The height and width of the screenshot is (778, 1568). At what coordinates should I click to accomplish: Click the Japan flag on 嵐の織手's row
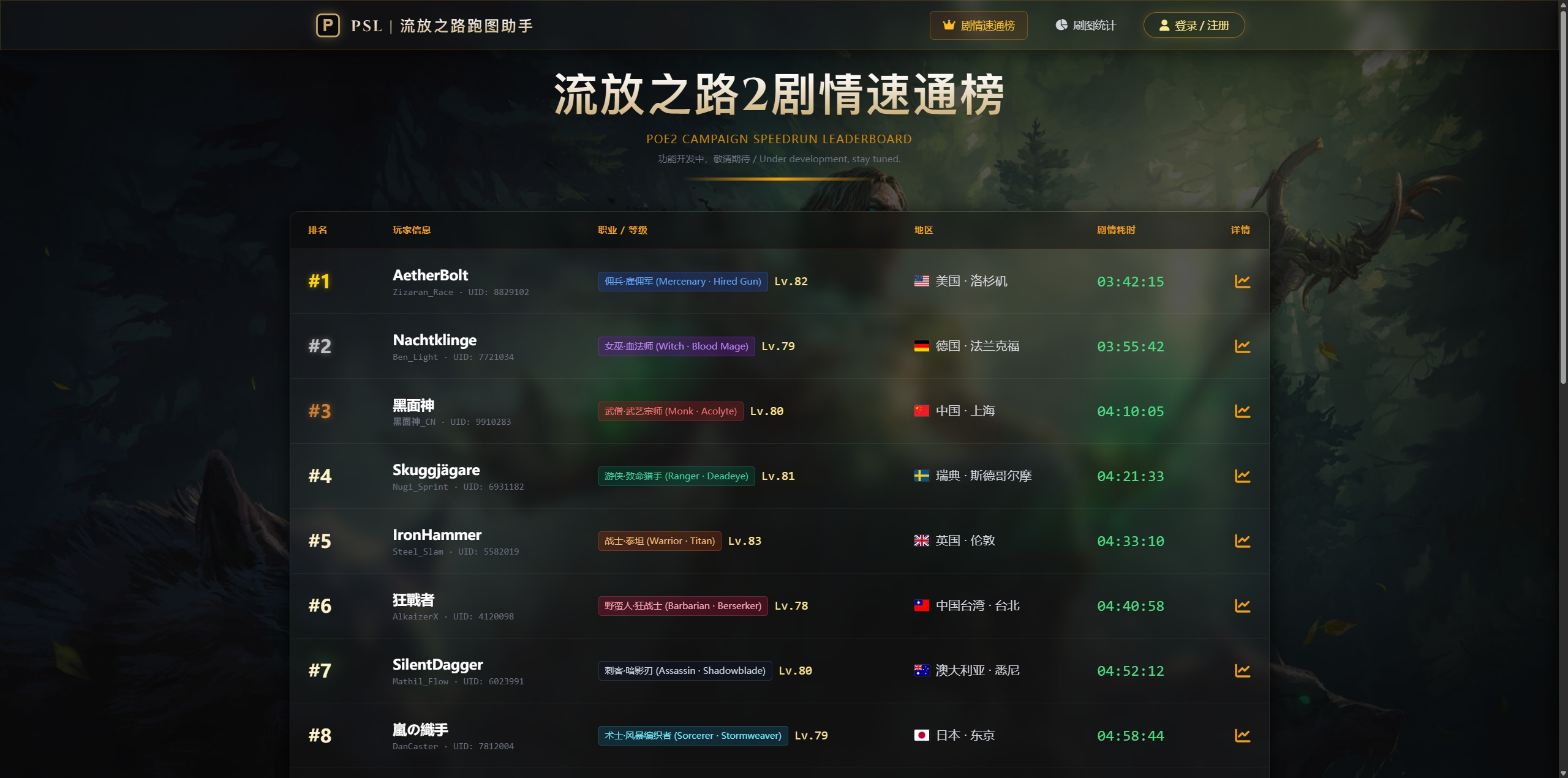[x=922, y=735]
